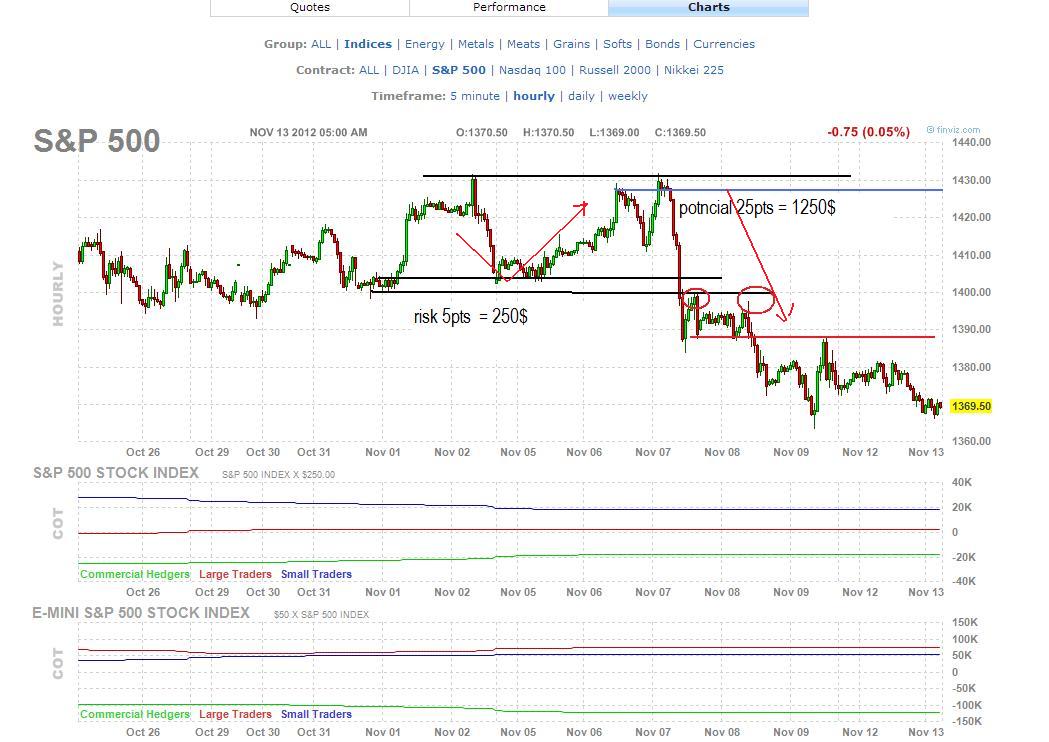Viewport: 1049px width, 742px height.
Task: Click the 1360.00 price axis label
Action: pyautogui.click(x=971, y=442)
